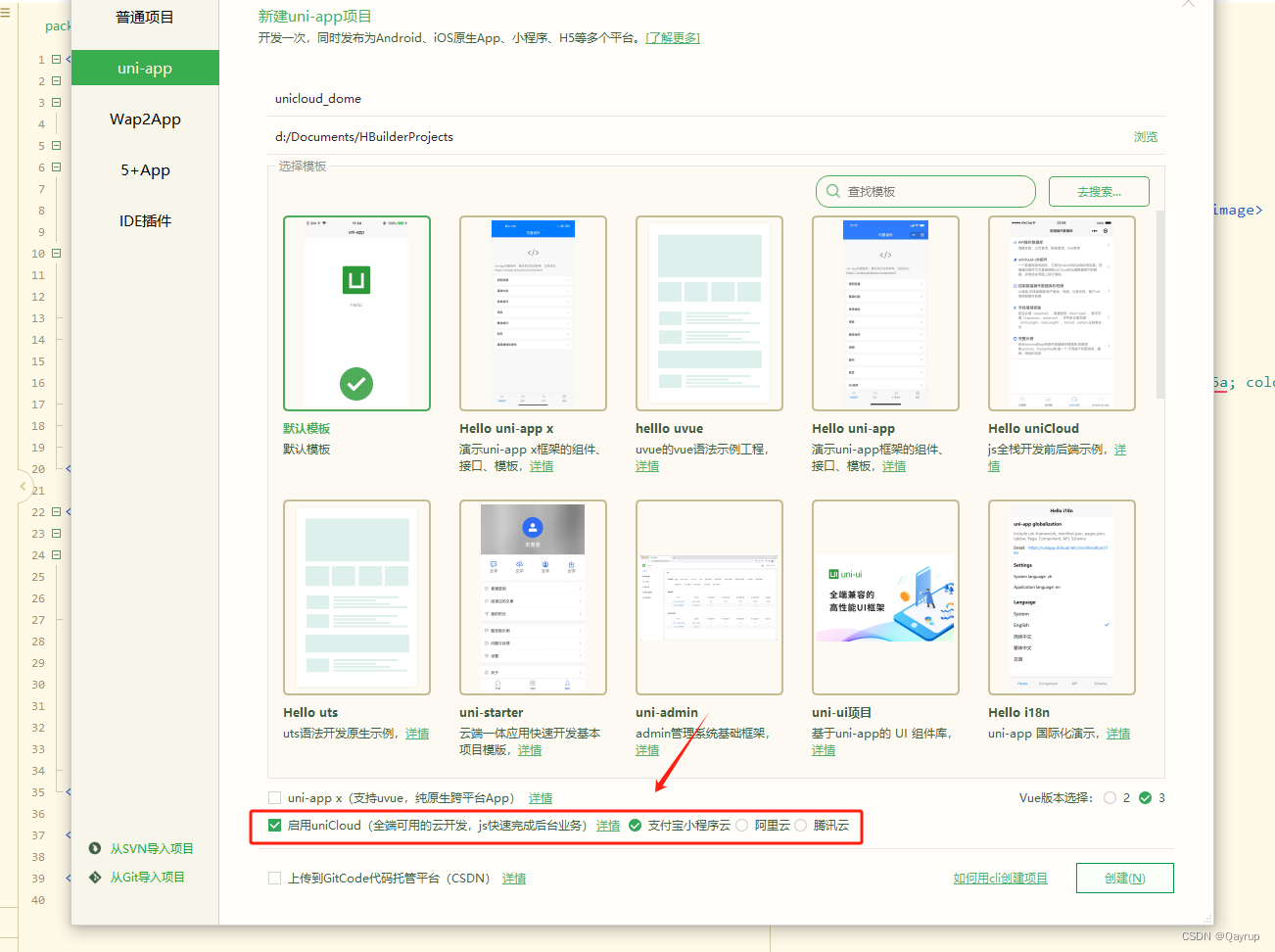This screenshot has height=952, width=1275.
Task: Click the search magnifier icon in template box
Action: point(833,192)
